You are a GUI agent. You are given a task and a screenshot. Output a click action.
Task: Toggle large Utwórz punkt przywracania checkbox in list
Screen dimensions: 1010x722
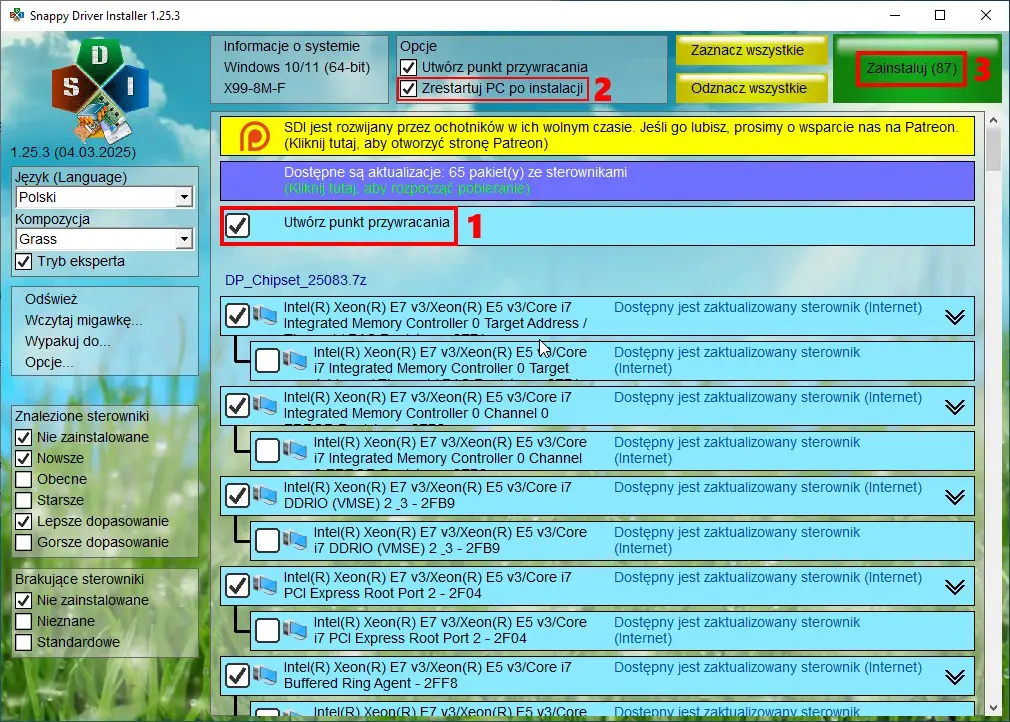[x=238, y=225]
